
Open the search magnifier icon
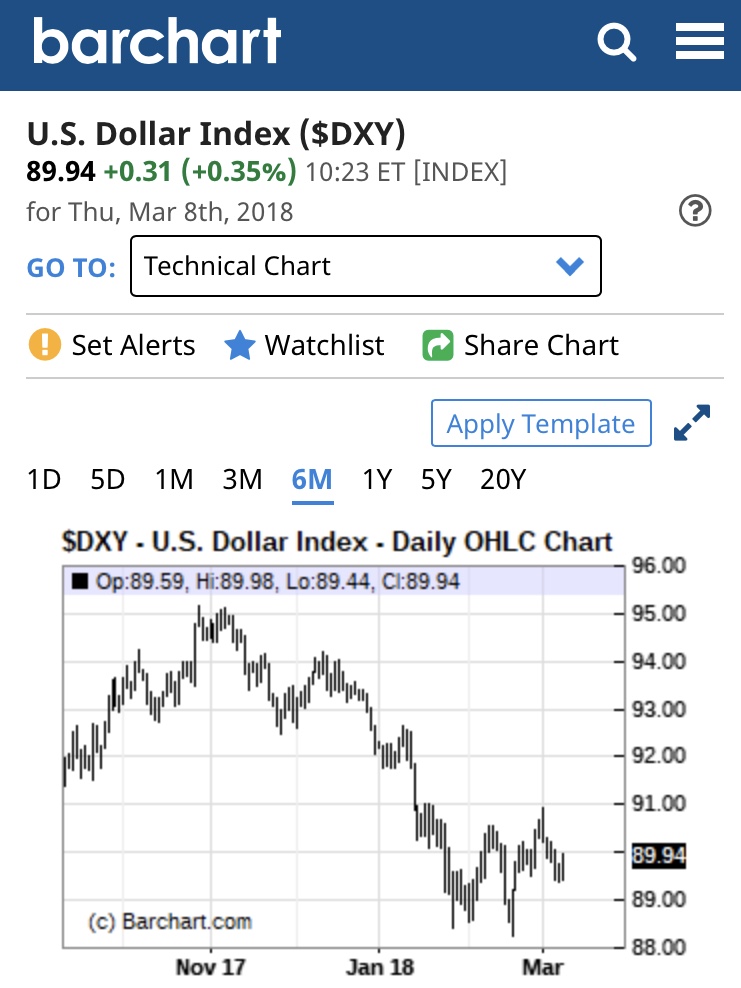(x=616, y=42)
